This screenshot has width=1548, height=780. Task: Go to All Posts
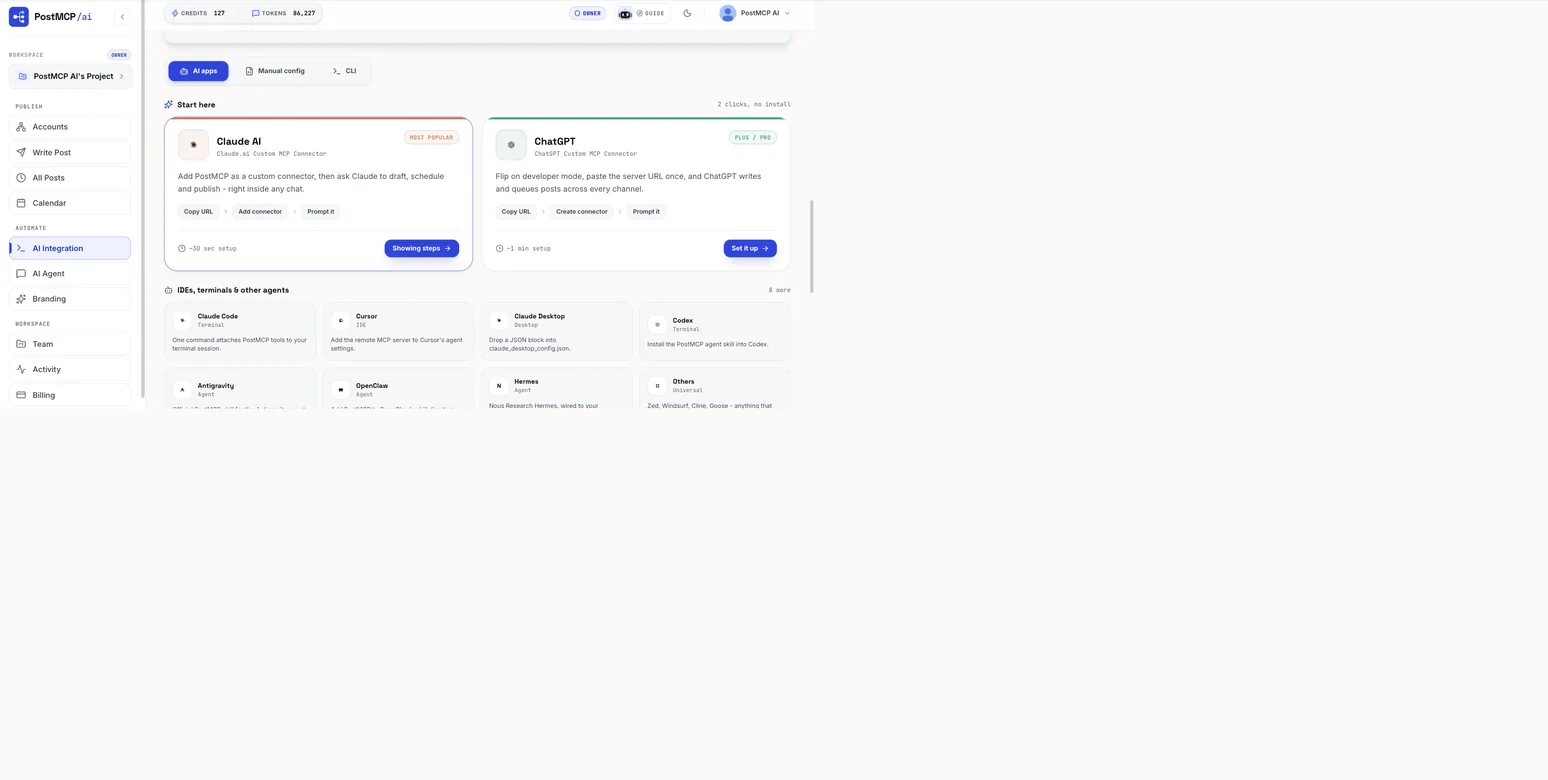tap(70, 178)
